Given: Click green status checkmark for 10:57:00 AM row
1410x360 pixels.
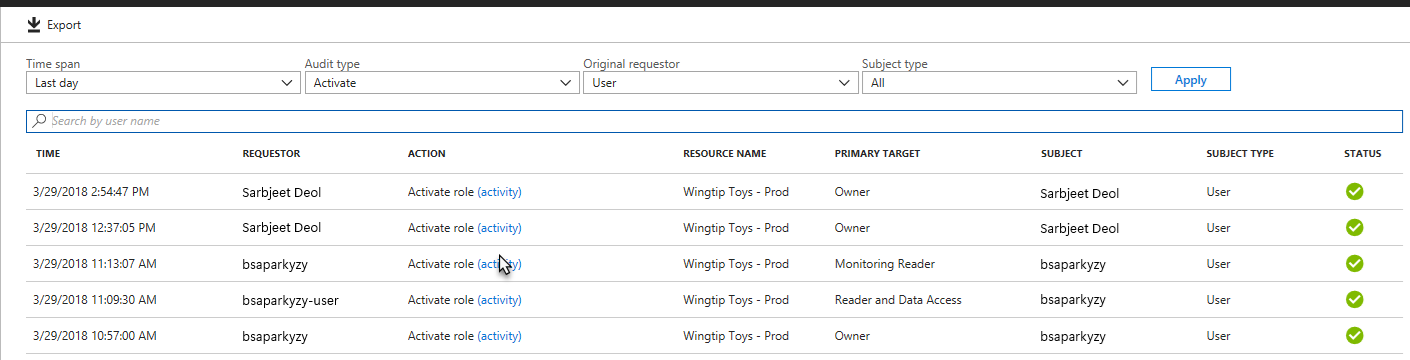Looking at the screenshot, I should pyautogui.click(x=1355, y=335).
